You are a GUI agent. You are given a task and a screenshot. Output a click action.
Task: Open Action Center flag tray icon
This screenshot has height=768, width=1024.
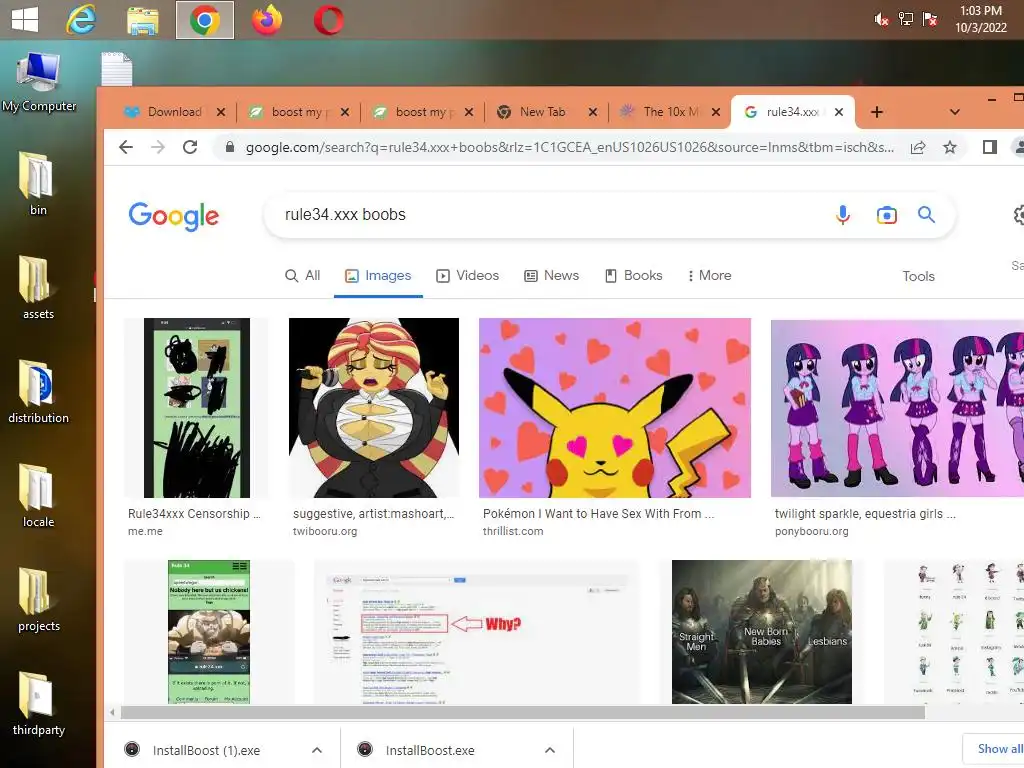point(930,19)
